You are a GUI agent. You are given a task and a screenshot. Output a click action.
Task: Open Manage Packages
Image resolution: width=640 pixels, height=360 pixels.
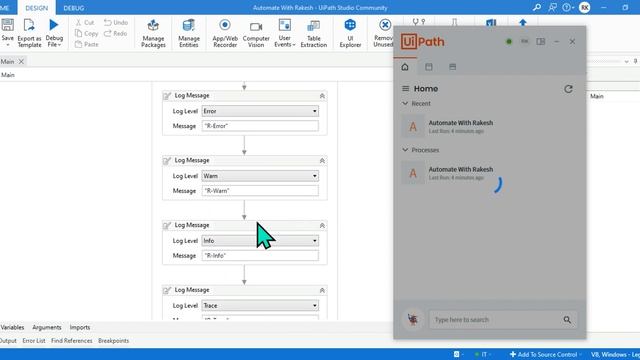coord(153,33)
